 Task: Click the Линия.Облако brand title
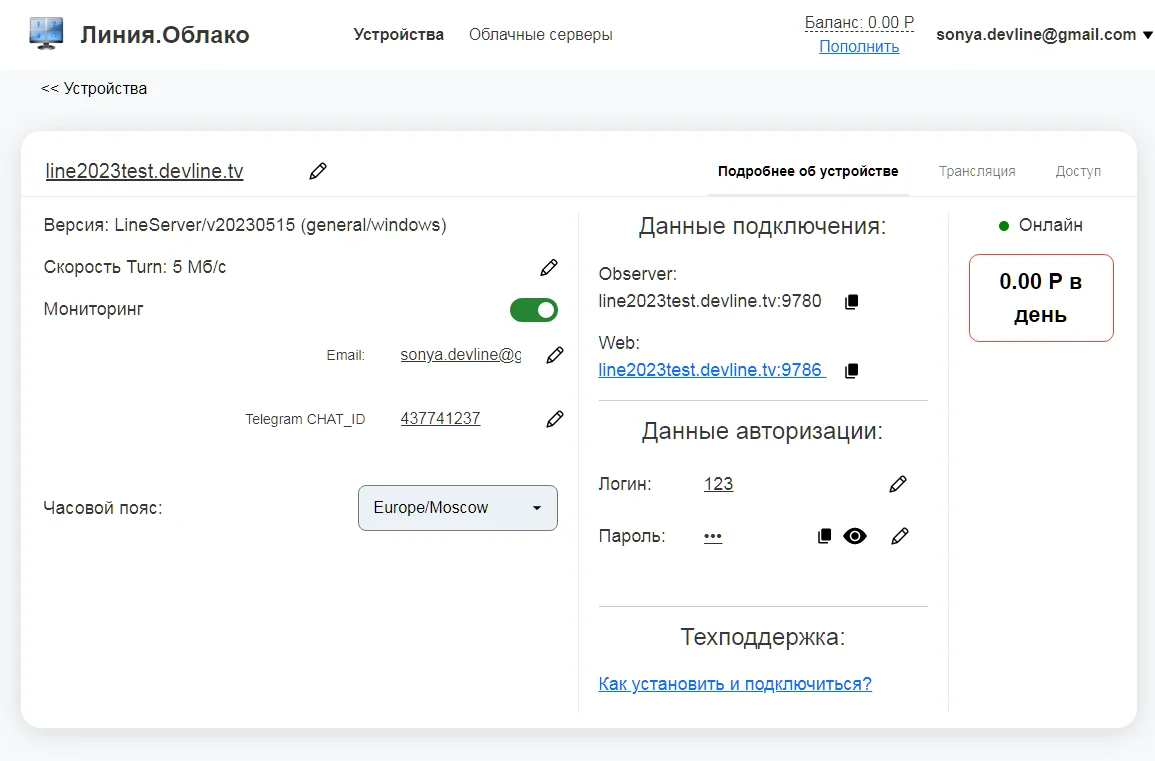pyautogui.click(x=165, y=35)
